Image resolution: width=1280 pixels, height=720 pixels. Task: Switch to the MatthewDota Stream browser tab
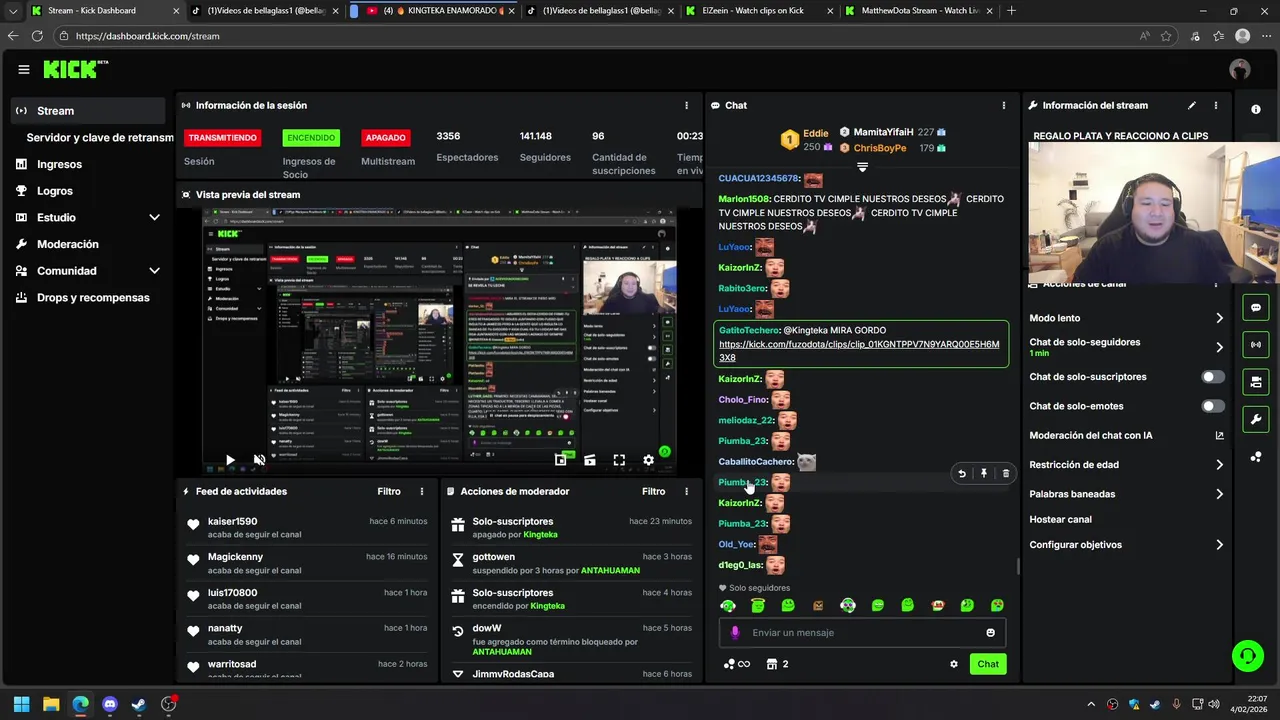point(917,11)
